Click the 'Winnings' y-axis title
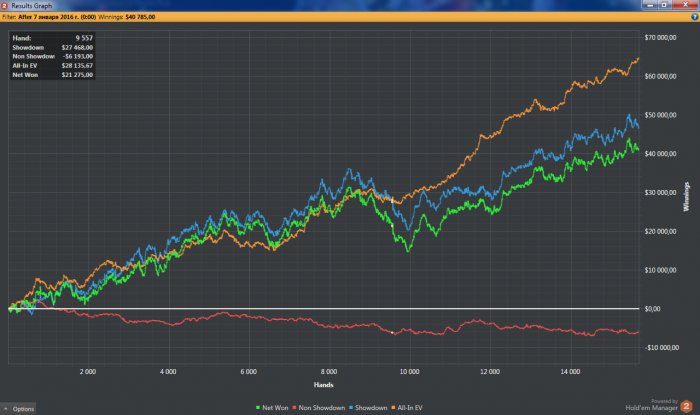The width and height of the screenshot is (700, 415). click(686, 196)
